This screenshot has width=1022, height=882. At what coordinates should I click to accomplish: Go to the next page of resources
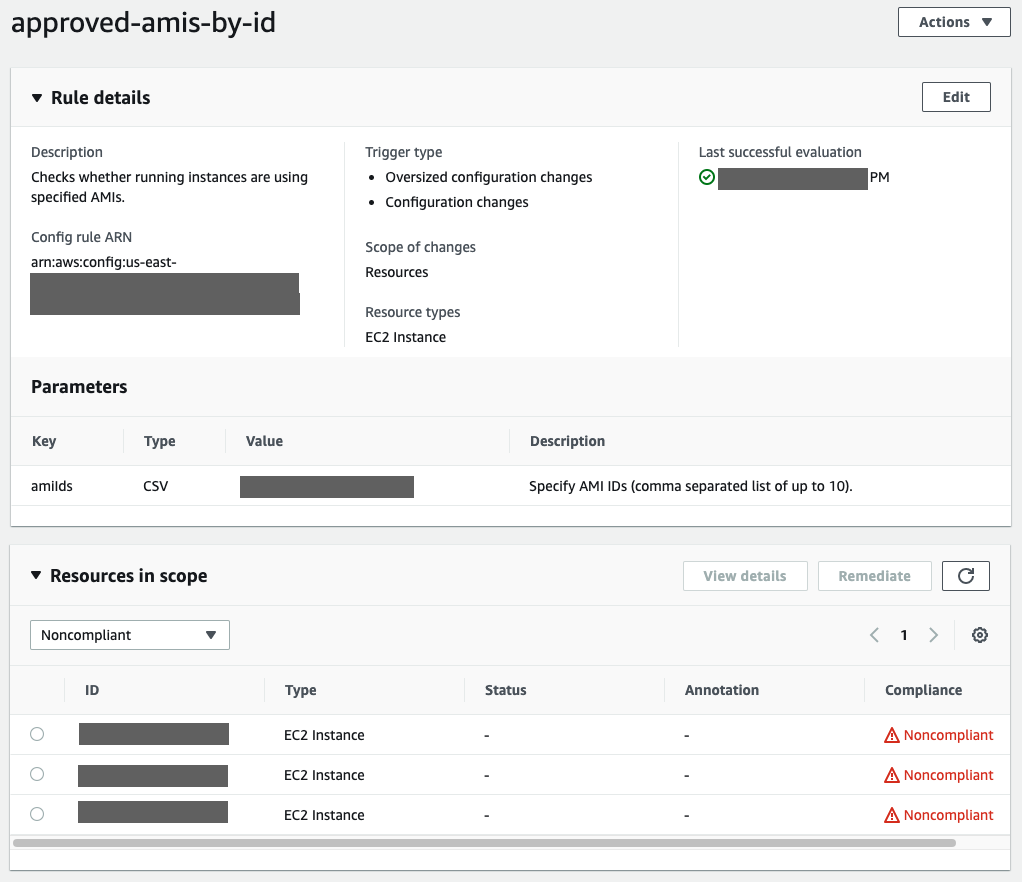933,635
